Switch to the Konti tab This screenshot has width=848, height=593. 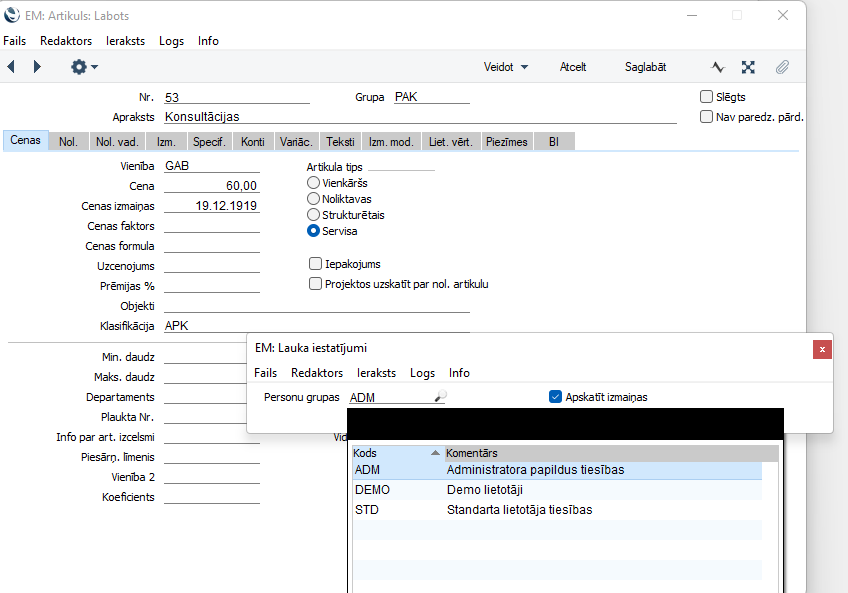[x=253, y=142]
